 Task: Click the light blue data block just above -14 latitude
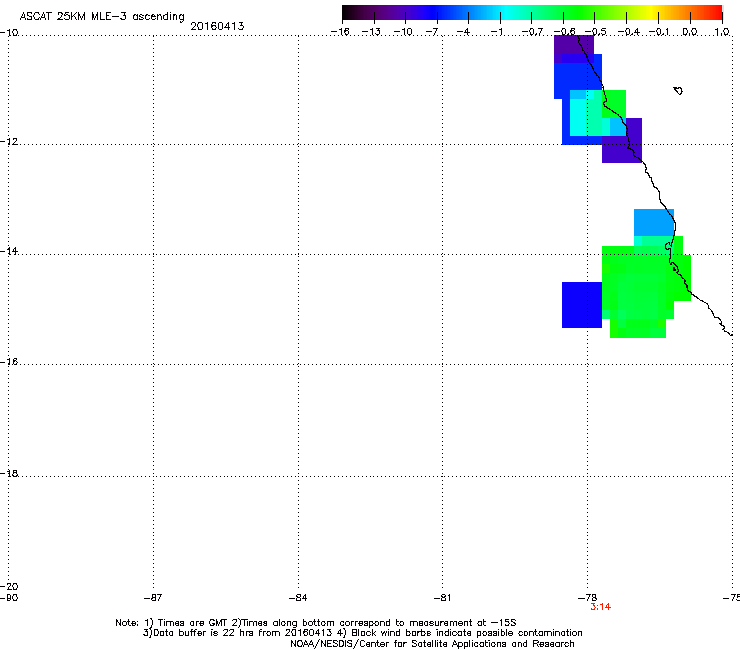pyautogui.click(x=654, y=222)
